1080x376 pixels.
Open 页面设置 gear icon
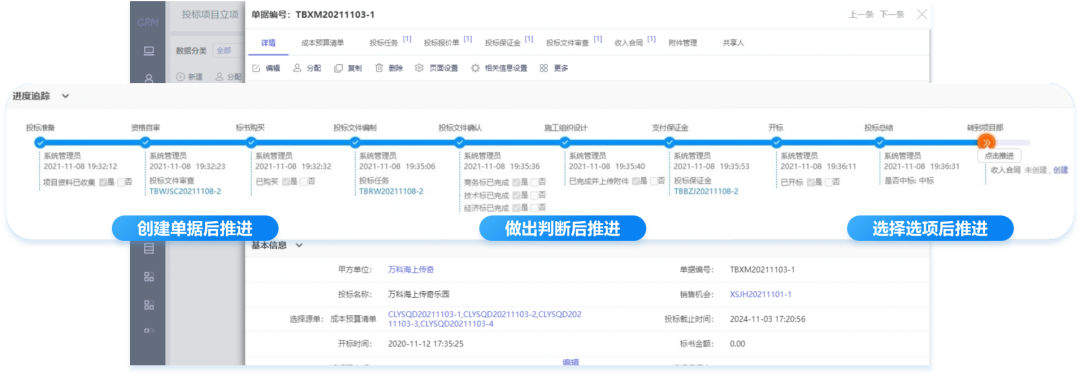tap(419, 68)
